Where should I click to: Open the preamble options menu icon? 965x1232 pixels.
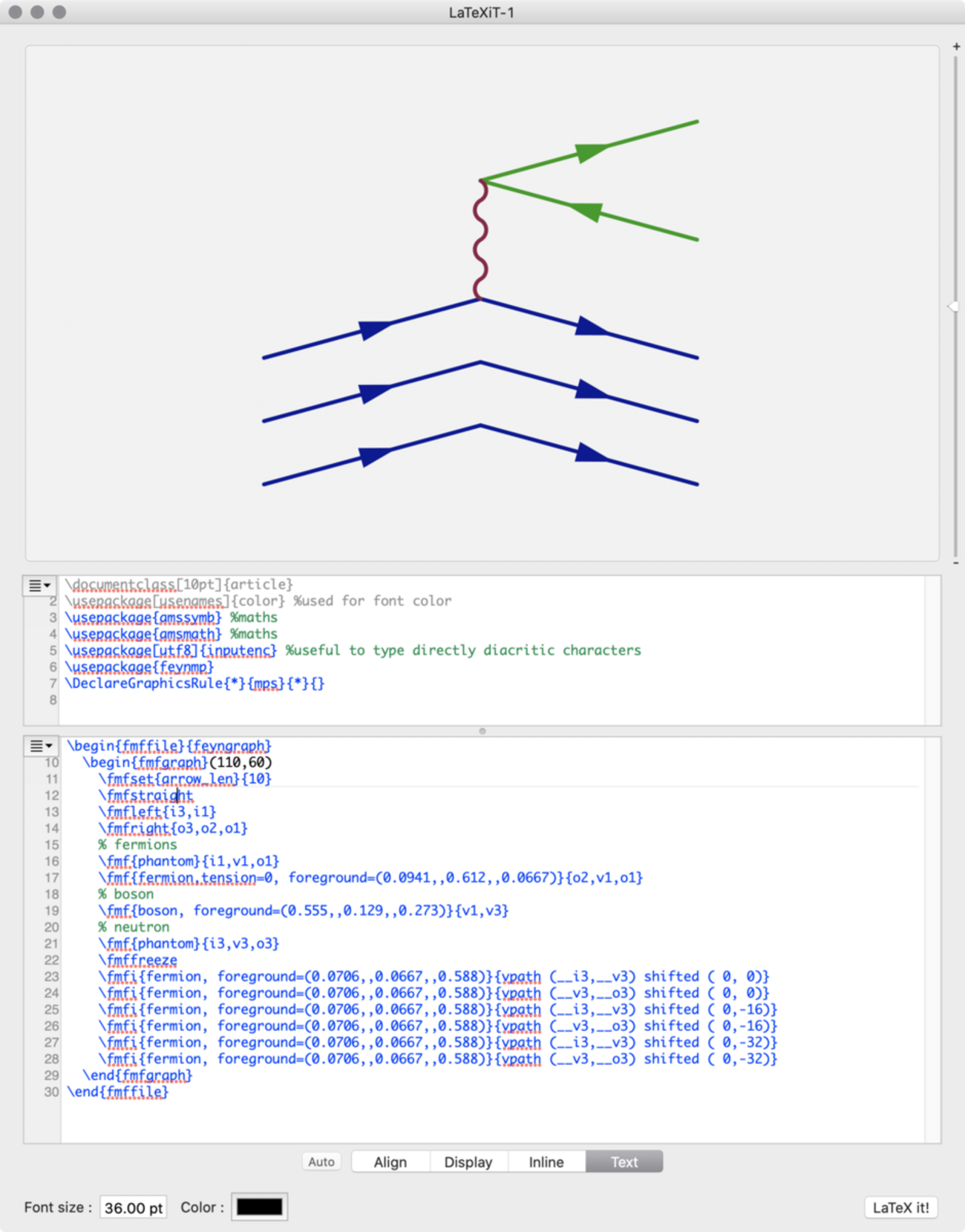point(39,586)
